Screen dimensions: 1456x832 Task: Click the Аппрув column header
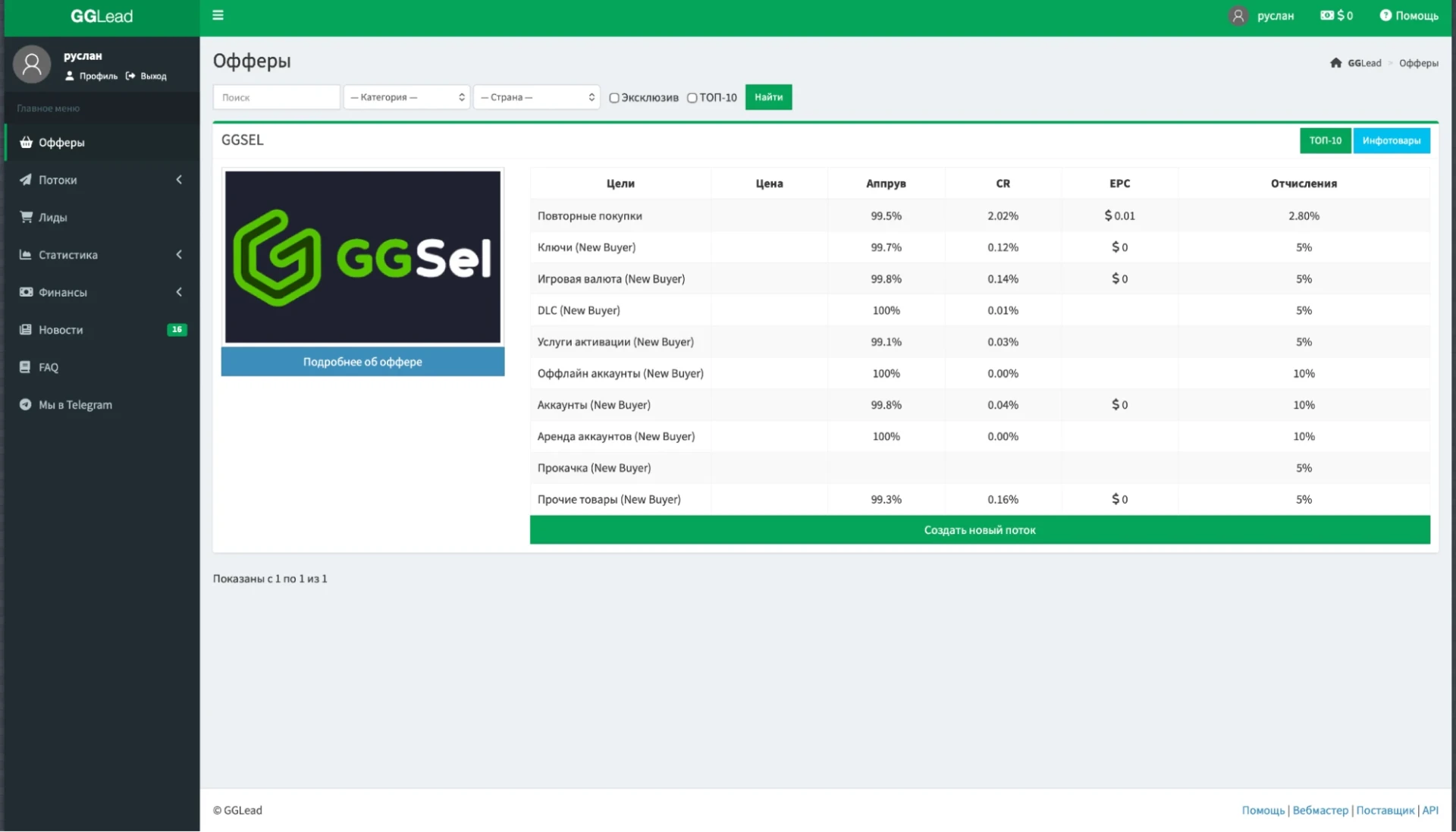886,184
